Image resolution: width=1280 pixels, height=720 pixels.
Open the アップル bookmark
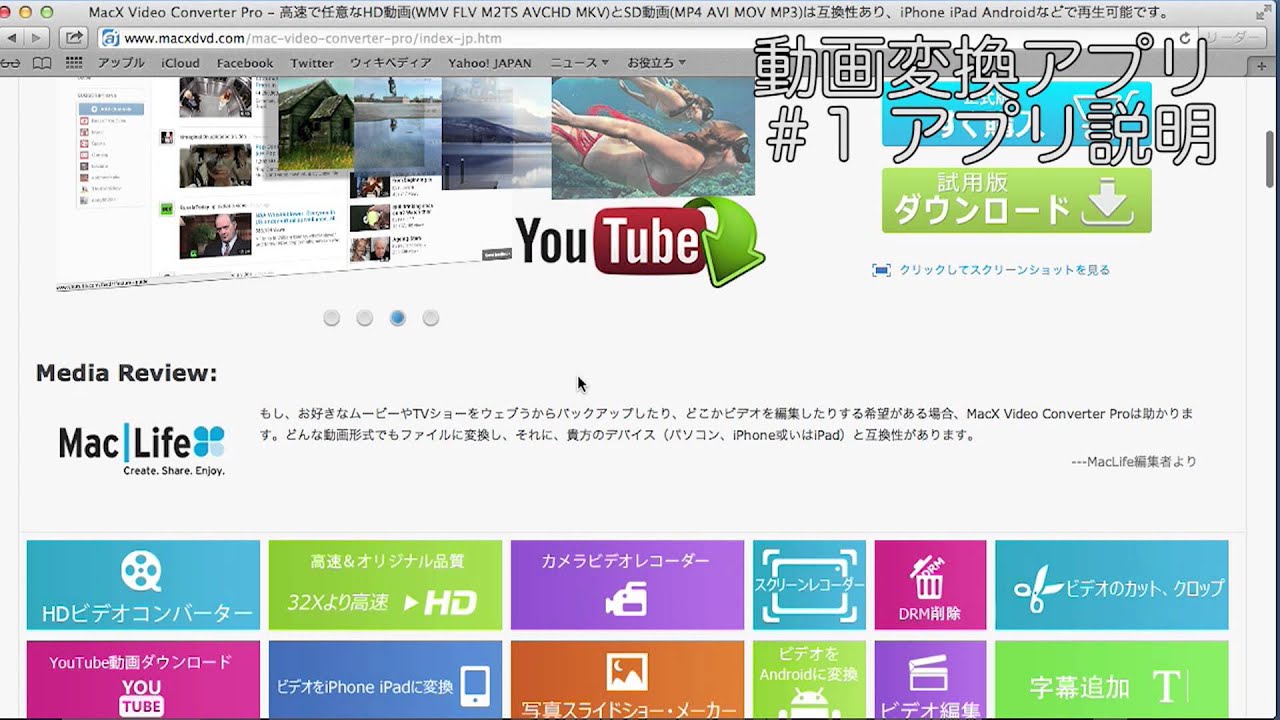[121, 63]
